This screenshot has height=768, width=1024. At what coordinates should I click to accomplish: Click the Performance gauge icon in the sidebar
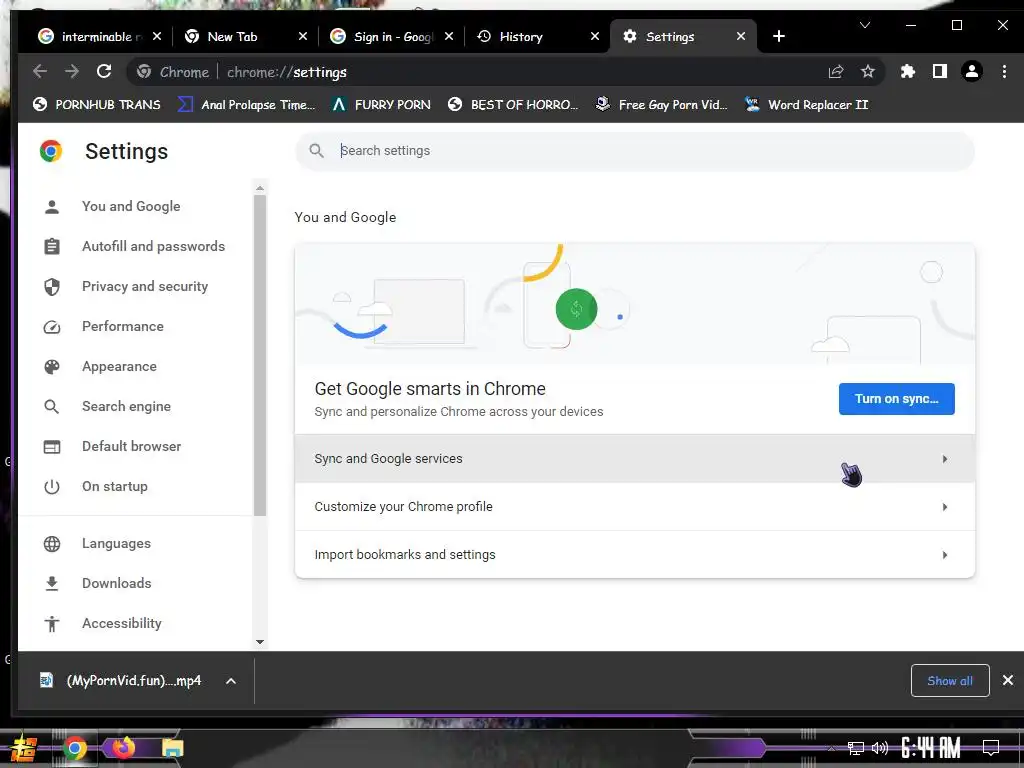pos(52,327)
